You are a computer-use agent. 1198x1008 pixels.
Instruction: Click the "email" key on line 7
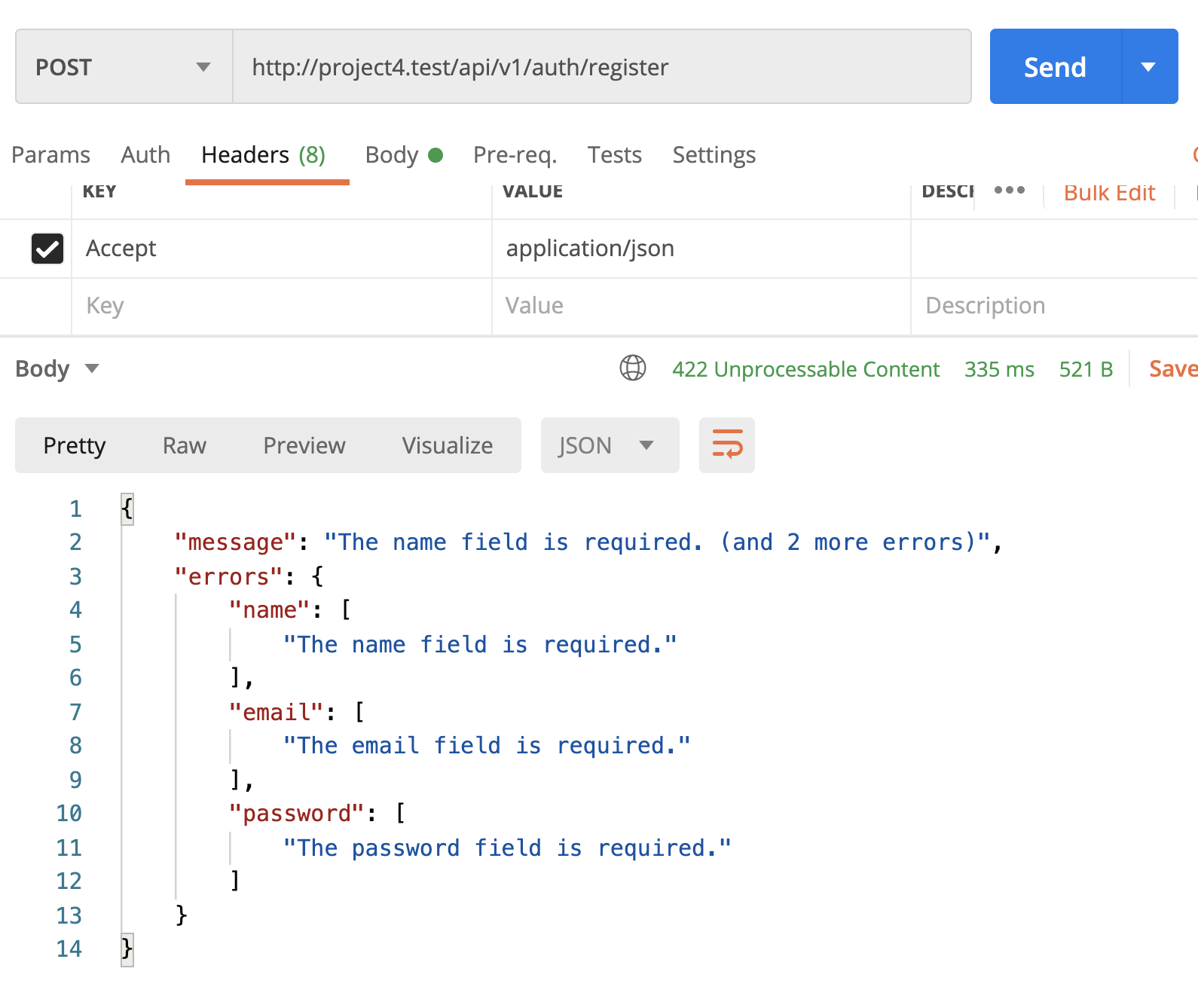[277, 712]
